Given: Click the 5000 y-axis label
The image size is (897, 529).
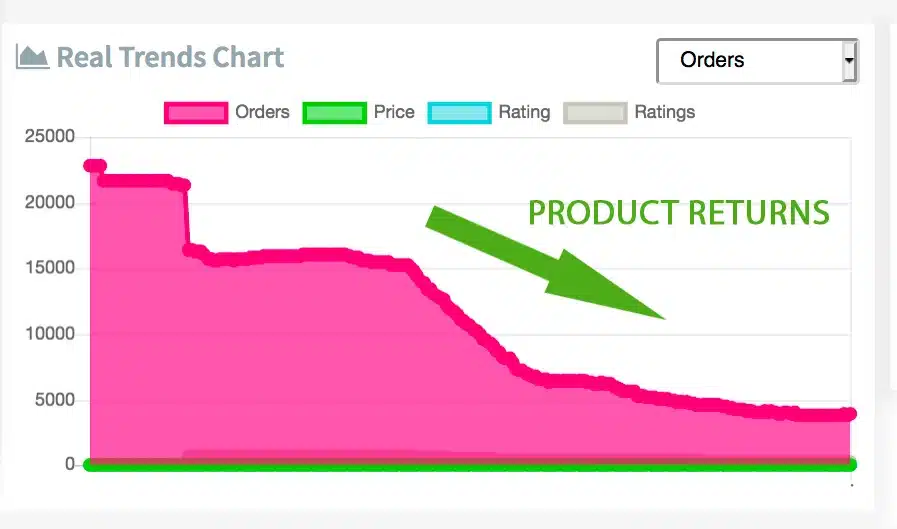Looking at the screenshot, I should click(55, 400).
